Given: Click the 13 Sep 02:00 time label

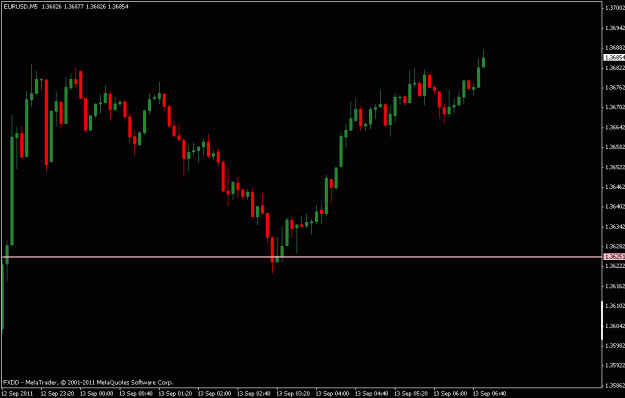Looking at the screenshot, I should pos(214,394).
